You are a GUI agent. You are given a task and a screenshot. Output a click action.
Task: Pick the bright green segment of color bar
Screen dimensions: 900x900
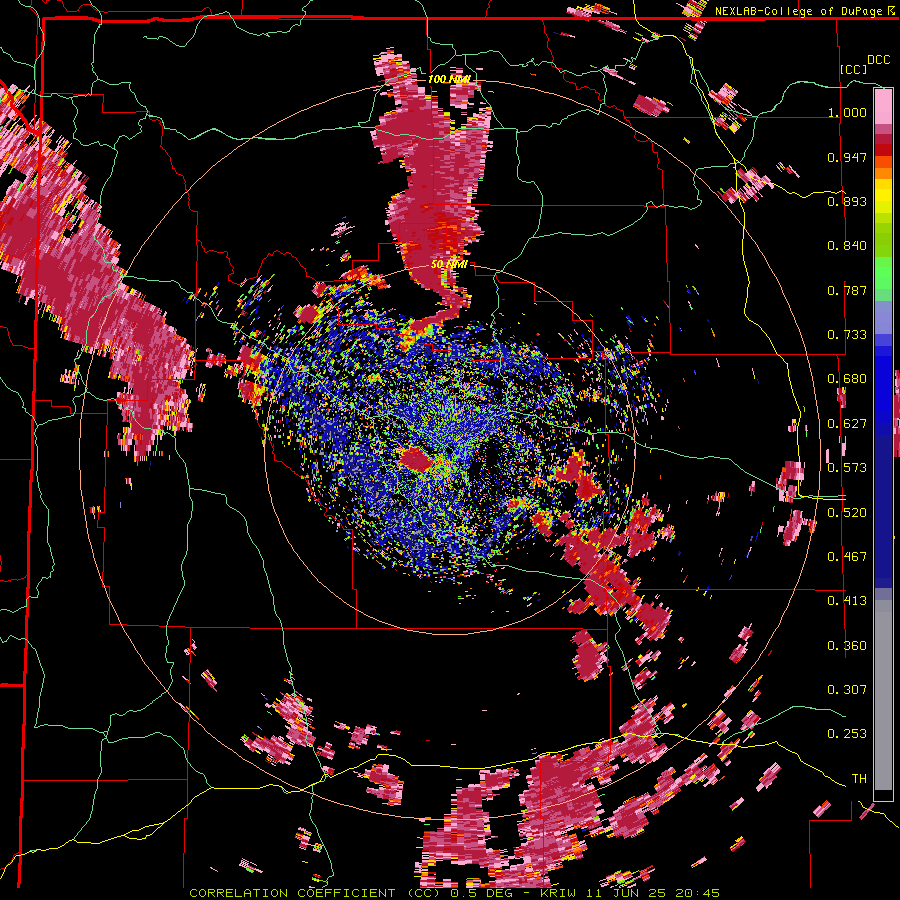883,273
